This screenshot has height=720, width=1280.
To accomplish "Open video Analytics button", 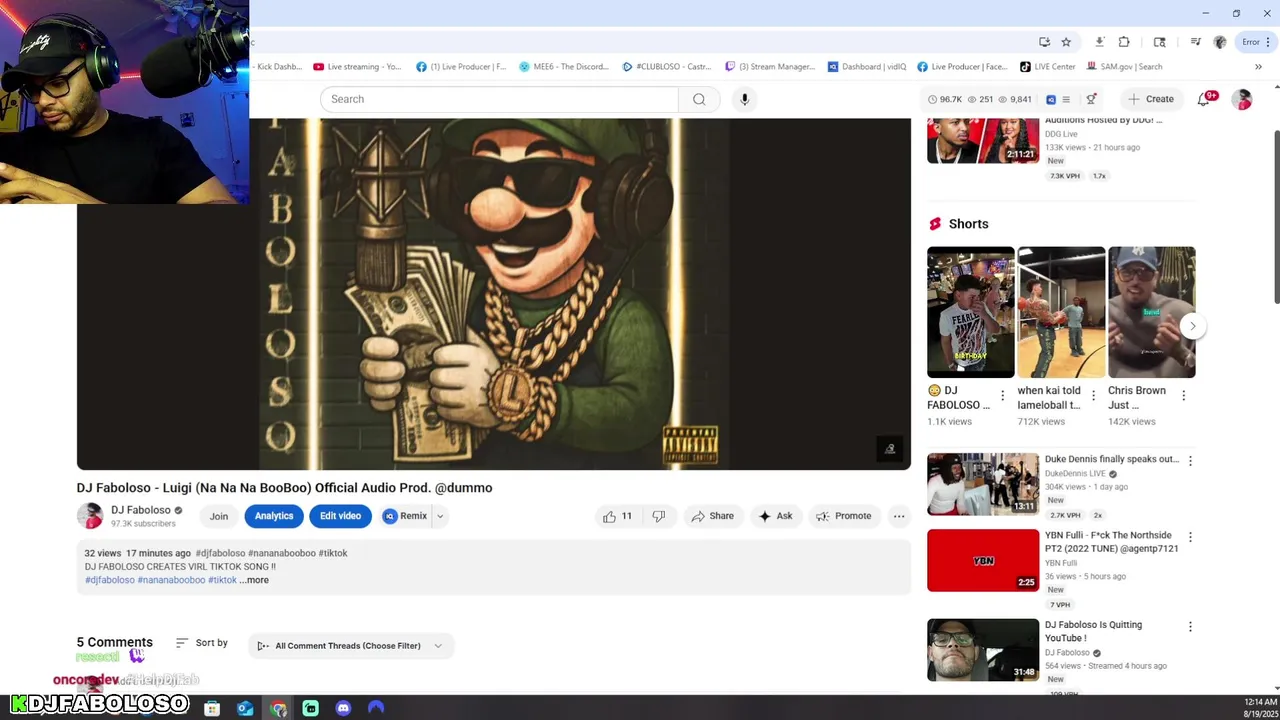I will [x=274, y=516].
